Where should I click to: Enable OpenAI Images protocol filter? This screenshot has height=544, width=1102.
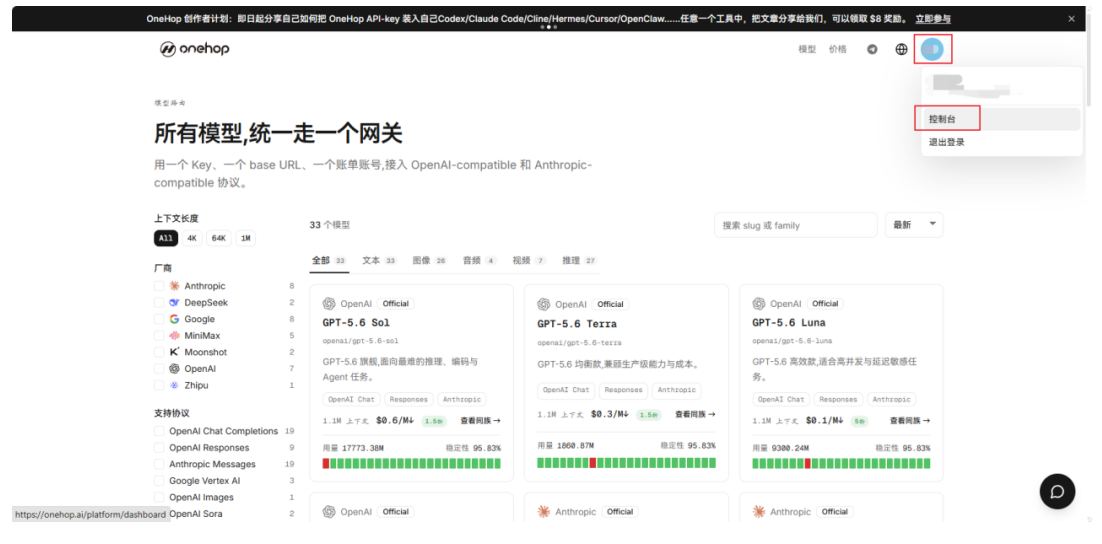[159, 497]
